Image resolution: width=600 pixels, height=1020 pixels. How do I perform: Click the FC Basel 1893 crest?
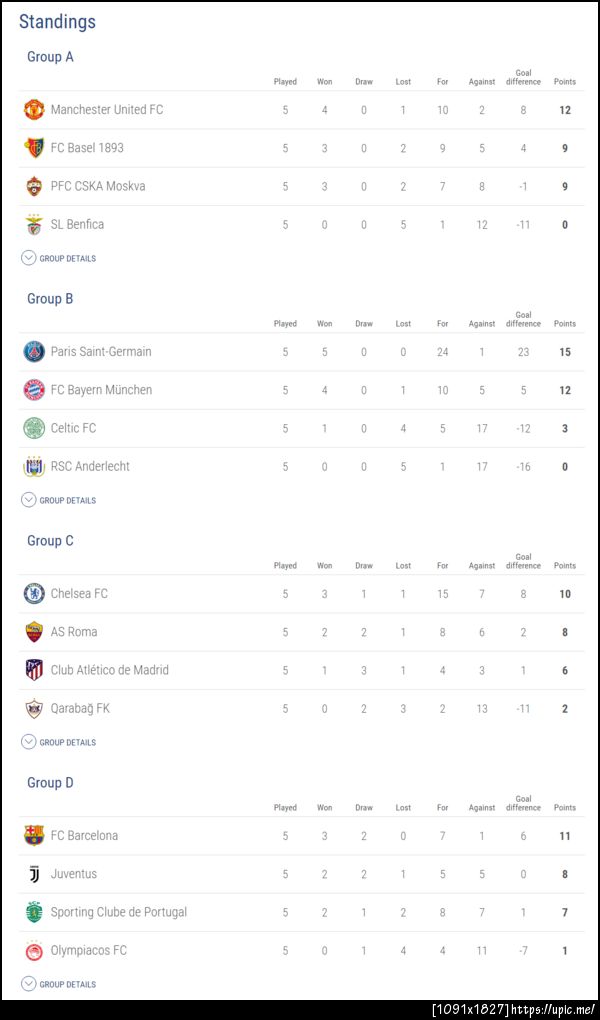click(x=34, y=148)
